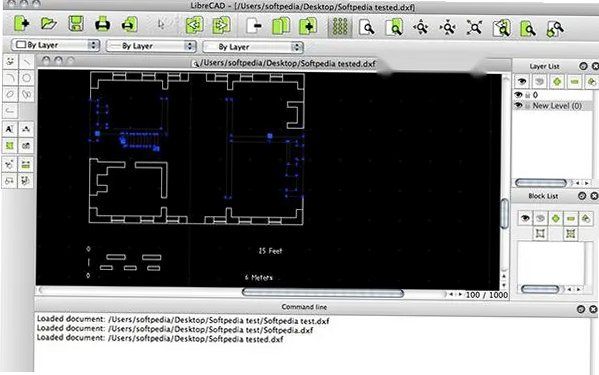Viewport: 599px width, 375px height.
Task: Open the color By Layer dropdown
Action: click(x=55, y=45)
